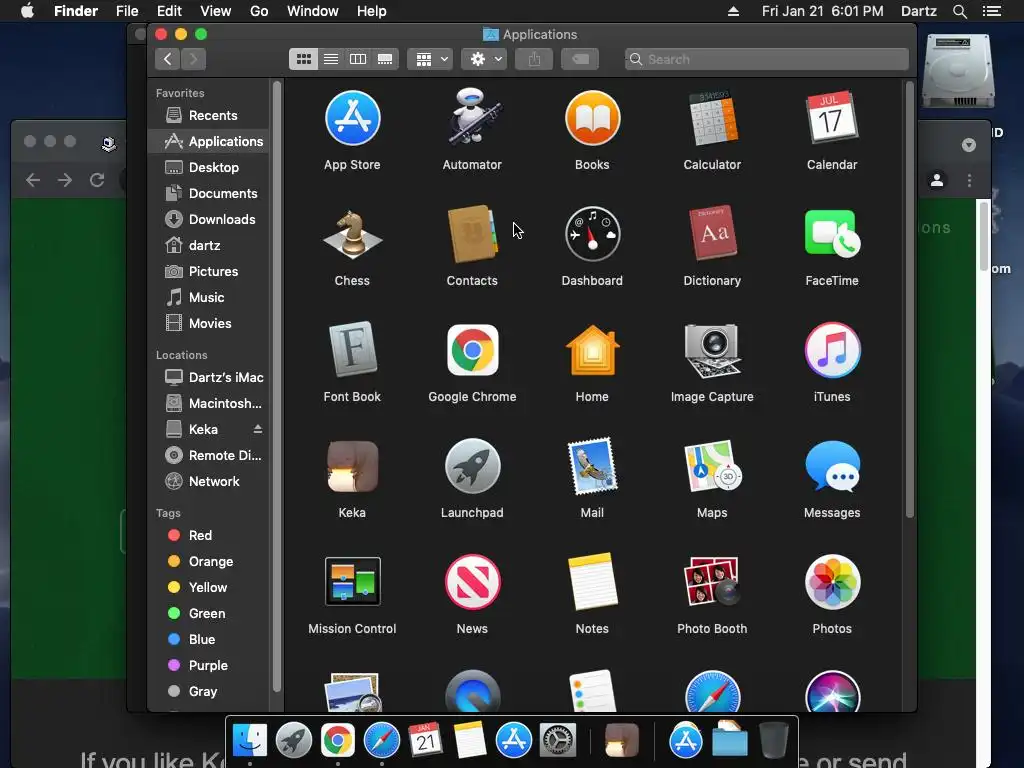The image size is (1024, 768).
Task: Switch Finder to column view
Action: click(358, 59)
